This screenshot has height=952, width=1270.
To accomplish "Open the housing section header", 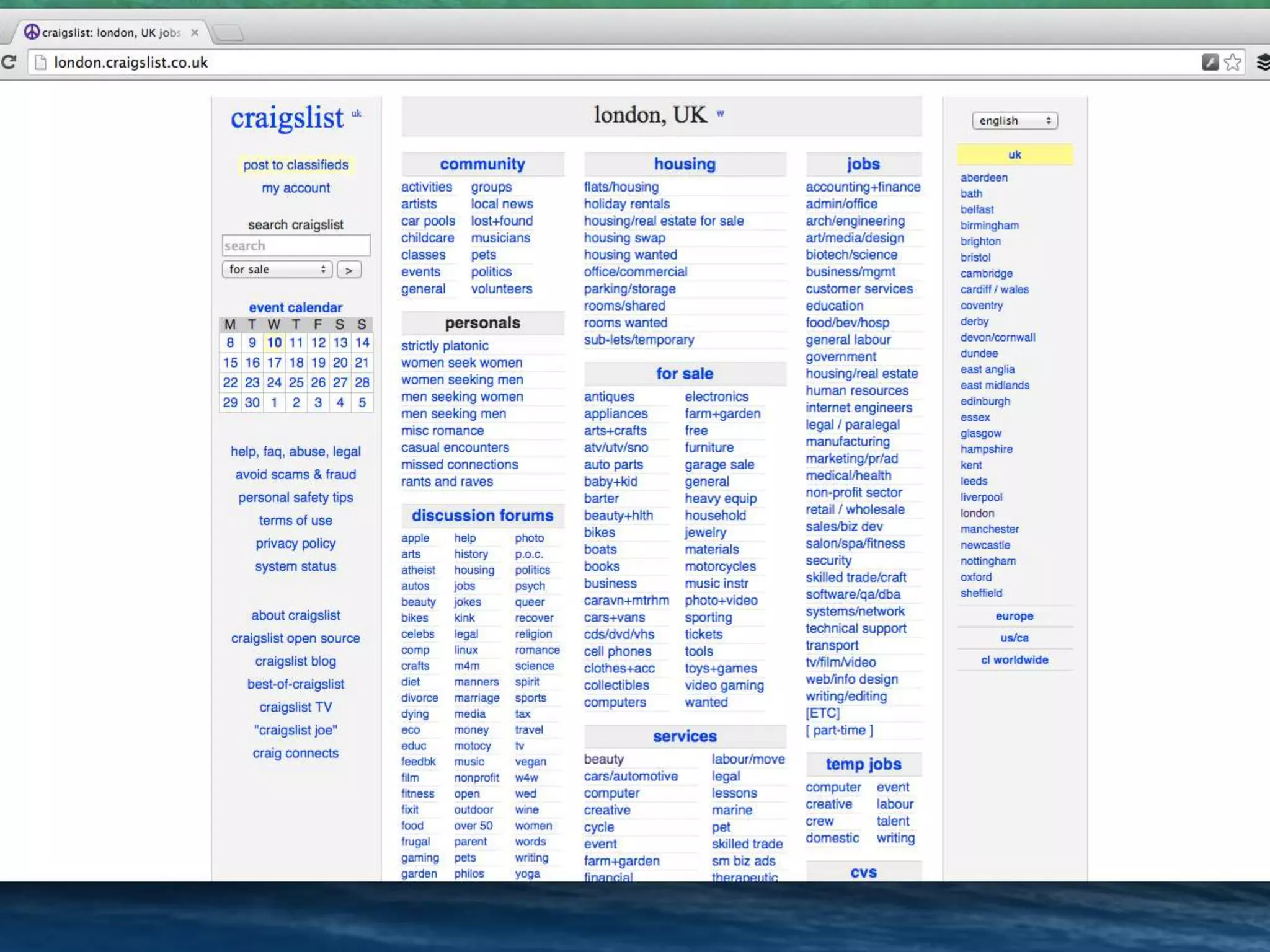I will [685, 164].
